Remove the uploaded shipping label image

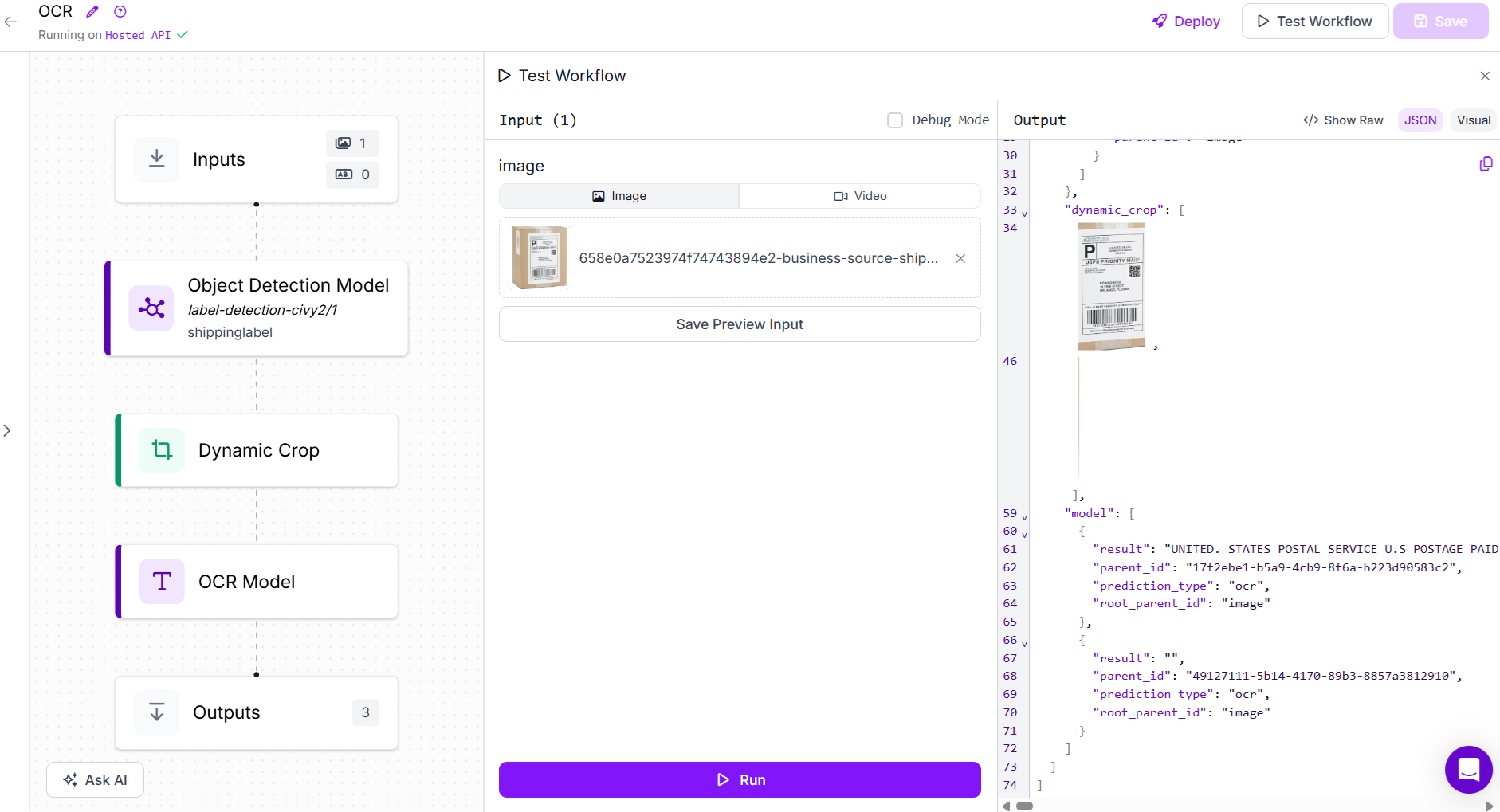[x=960, y=258]
